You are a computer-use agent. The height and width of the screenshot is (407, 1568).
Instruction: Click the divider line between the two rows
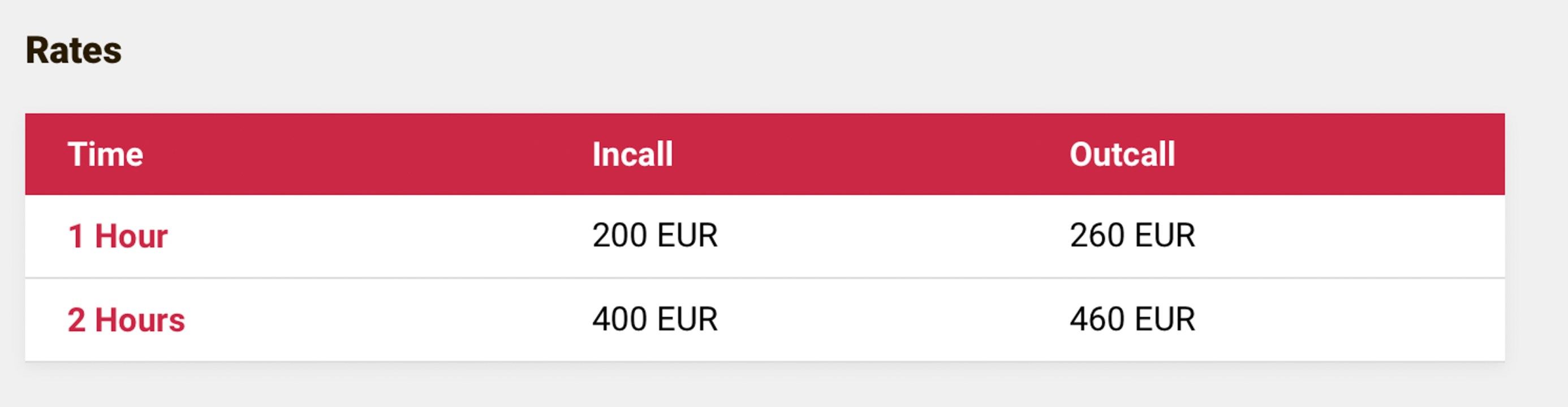point(765,278)
